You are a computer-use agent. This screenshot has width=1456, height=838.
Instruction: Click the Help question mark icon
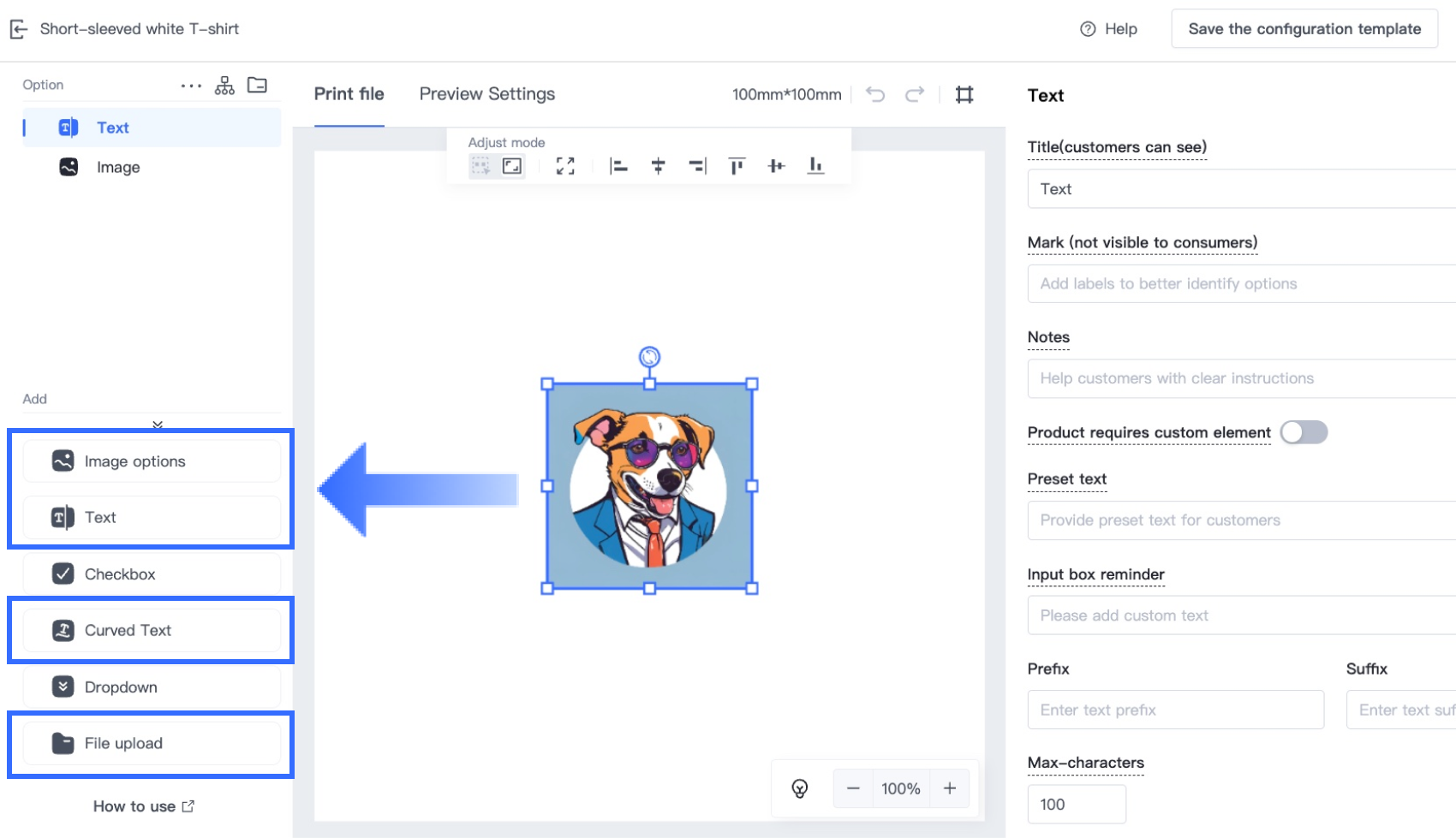tap(1088, 29)
